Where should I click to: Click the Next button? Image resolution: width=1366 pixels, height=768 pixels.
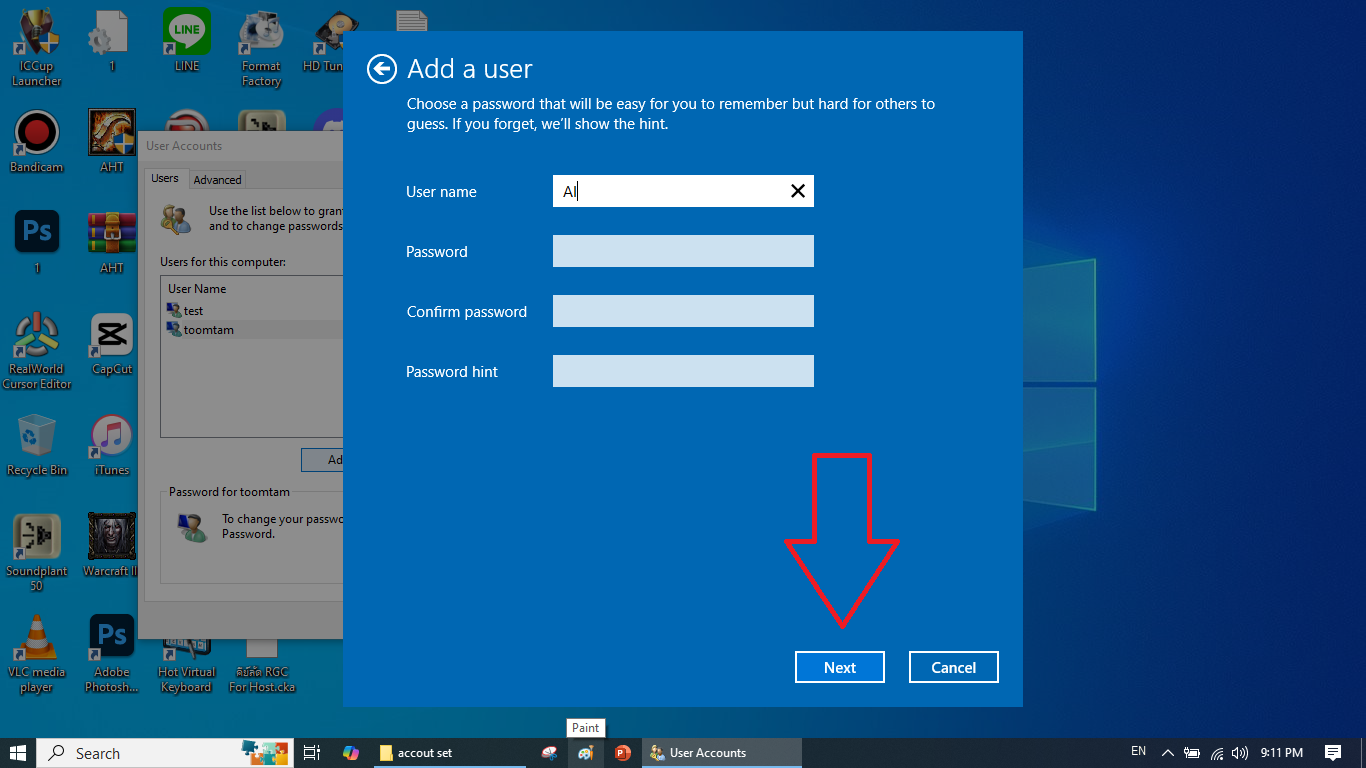(839, 667)
